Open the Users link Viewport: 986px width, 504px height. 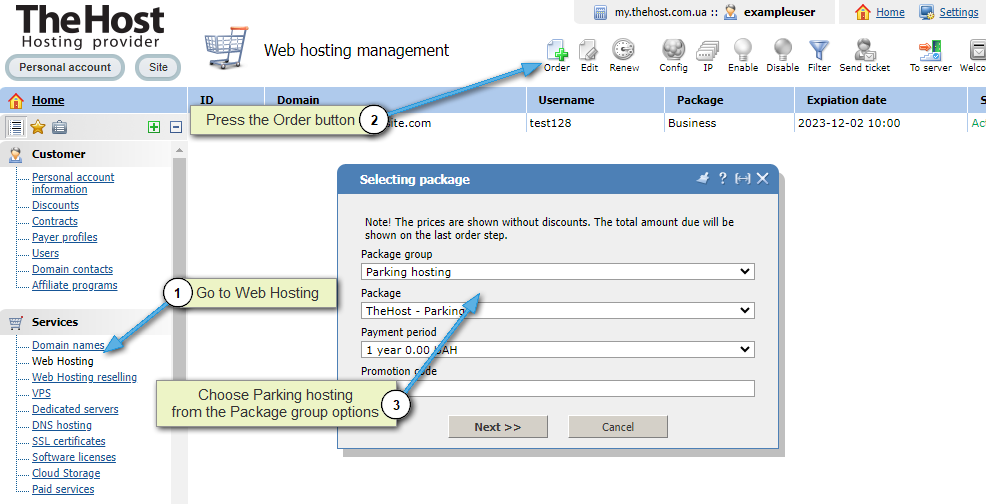pos(45,253)
